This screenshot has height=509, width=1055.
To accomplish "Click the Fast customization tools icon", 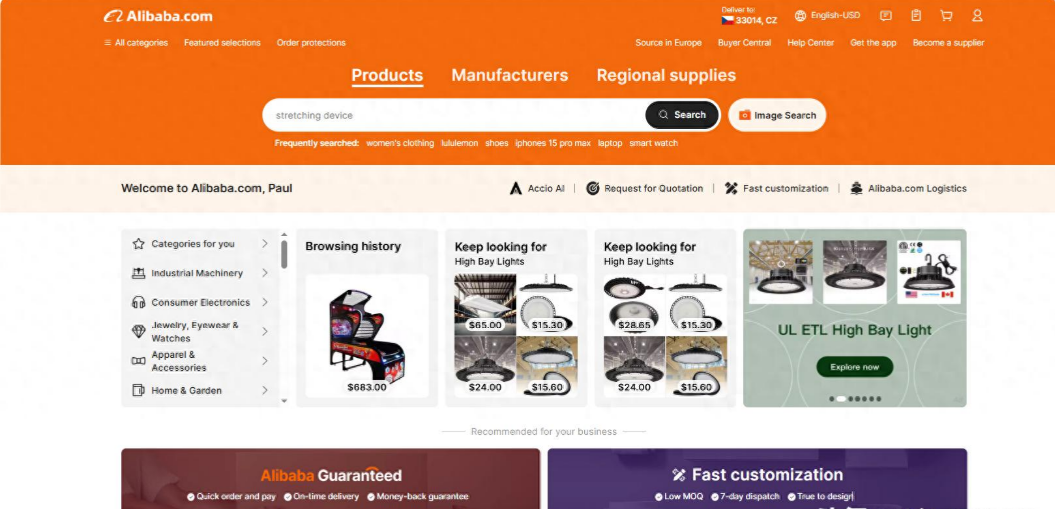I will point(731,188).
